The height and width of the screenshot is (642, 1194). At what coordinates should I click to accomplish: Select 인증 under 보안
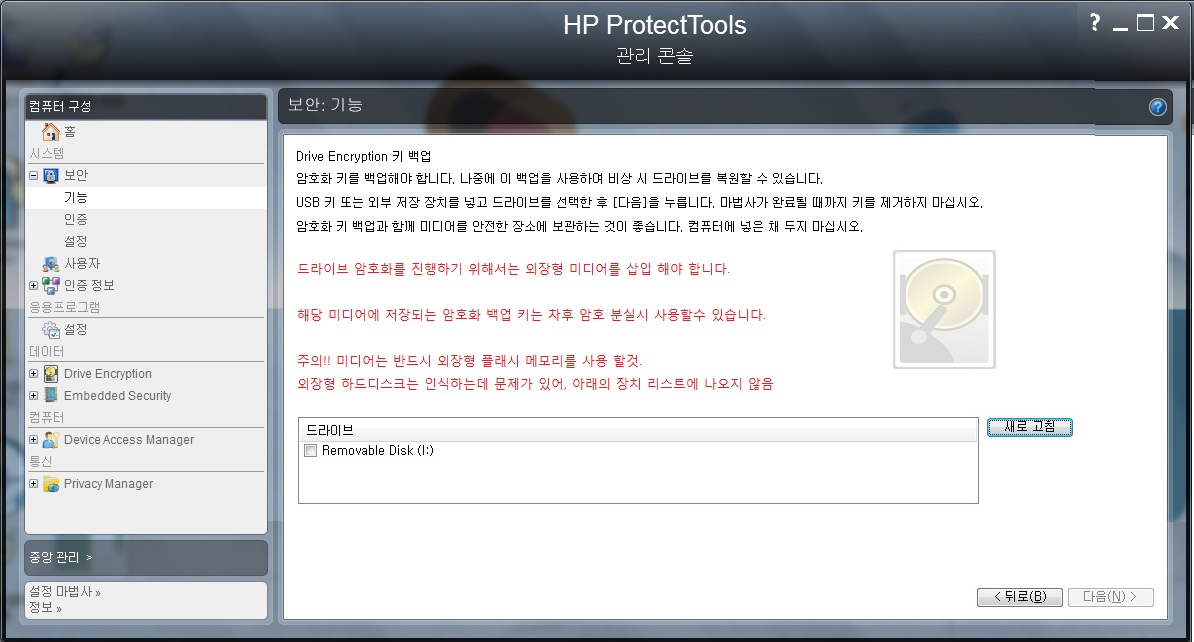pyautogui.click(x=75, y=219)
